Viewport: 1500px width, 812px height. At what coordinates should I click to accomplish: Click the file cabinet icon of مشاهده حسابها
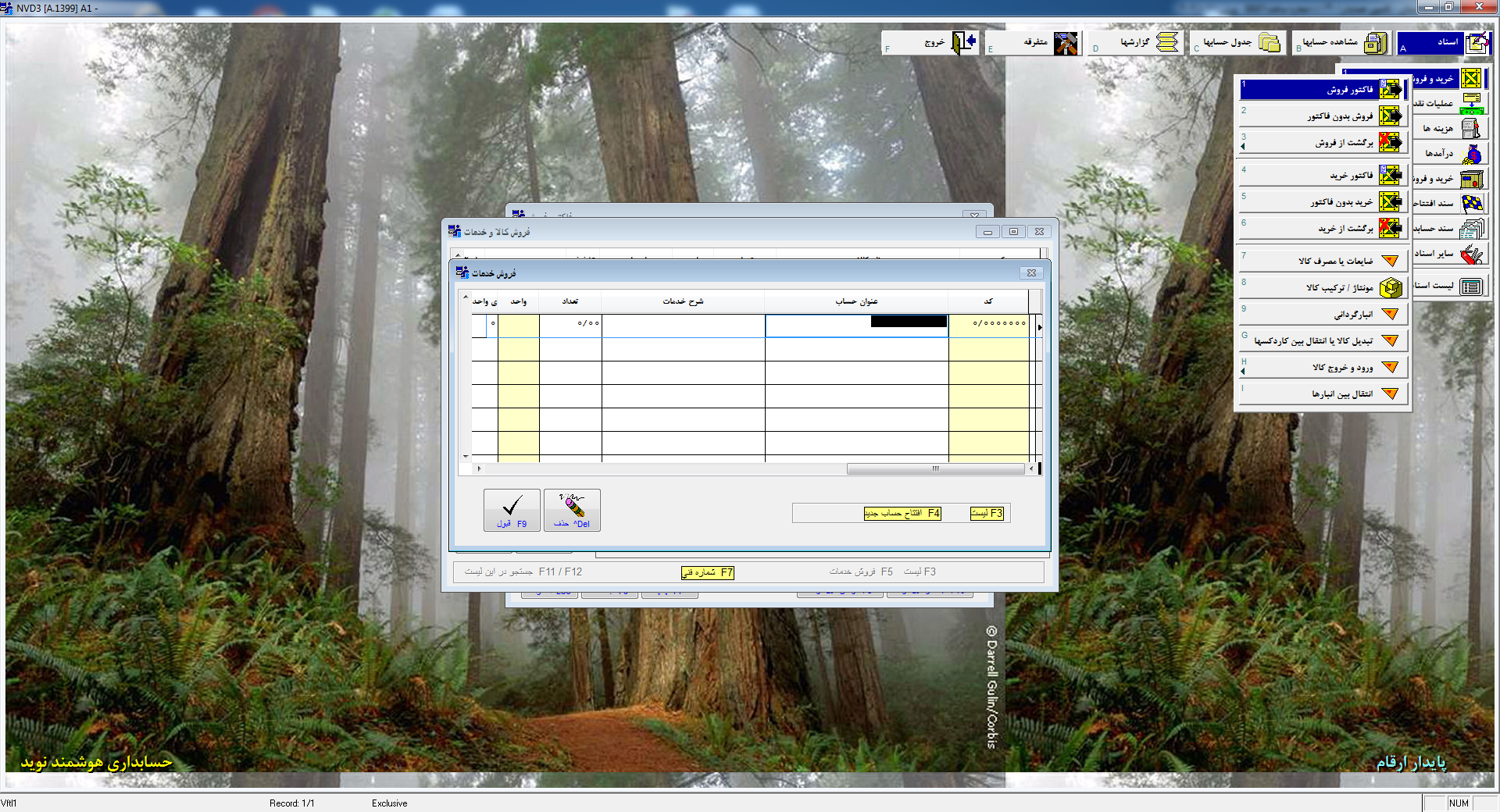1376,43
